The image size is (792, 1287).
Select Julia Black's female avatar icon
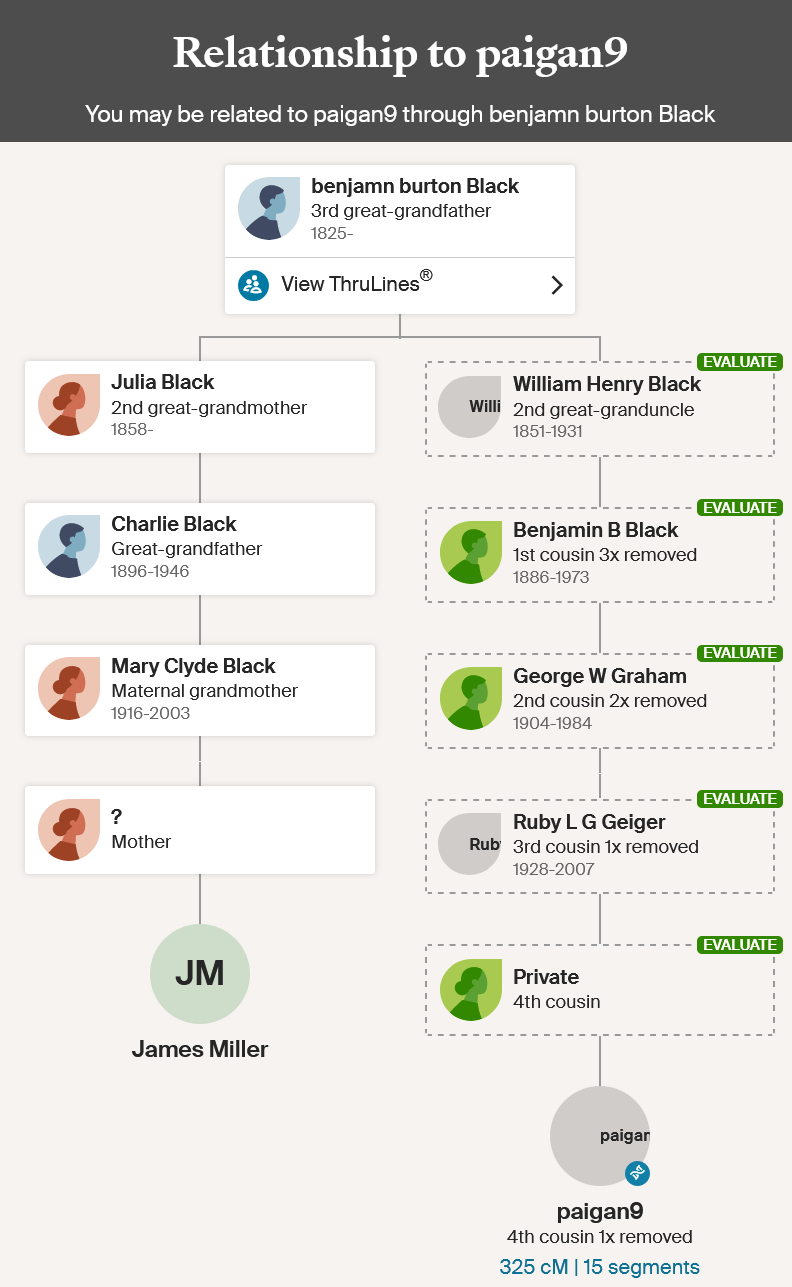pos(69,405)
